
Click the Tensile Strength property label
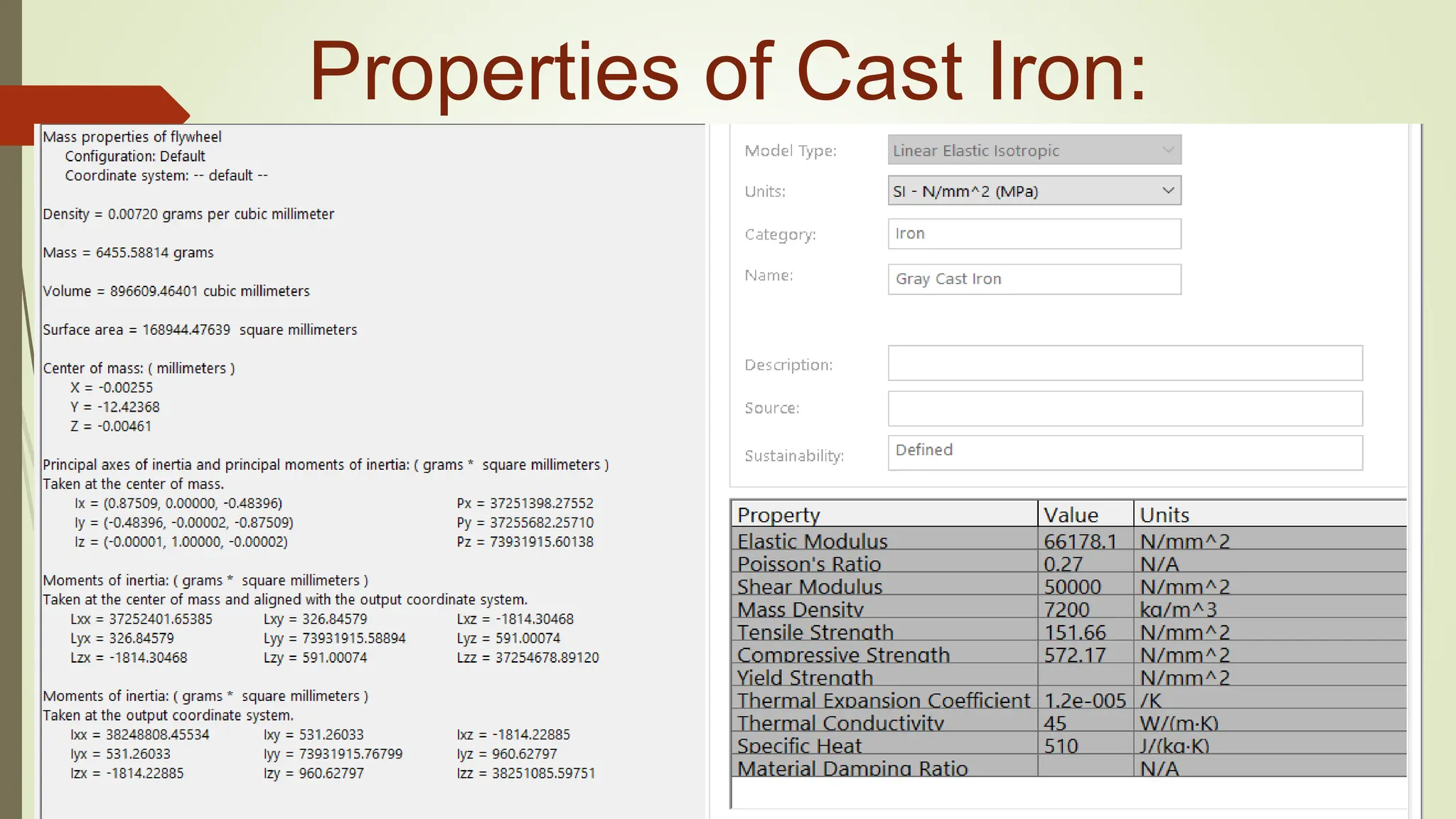815,632
